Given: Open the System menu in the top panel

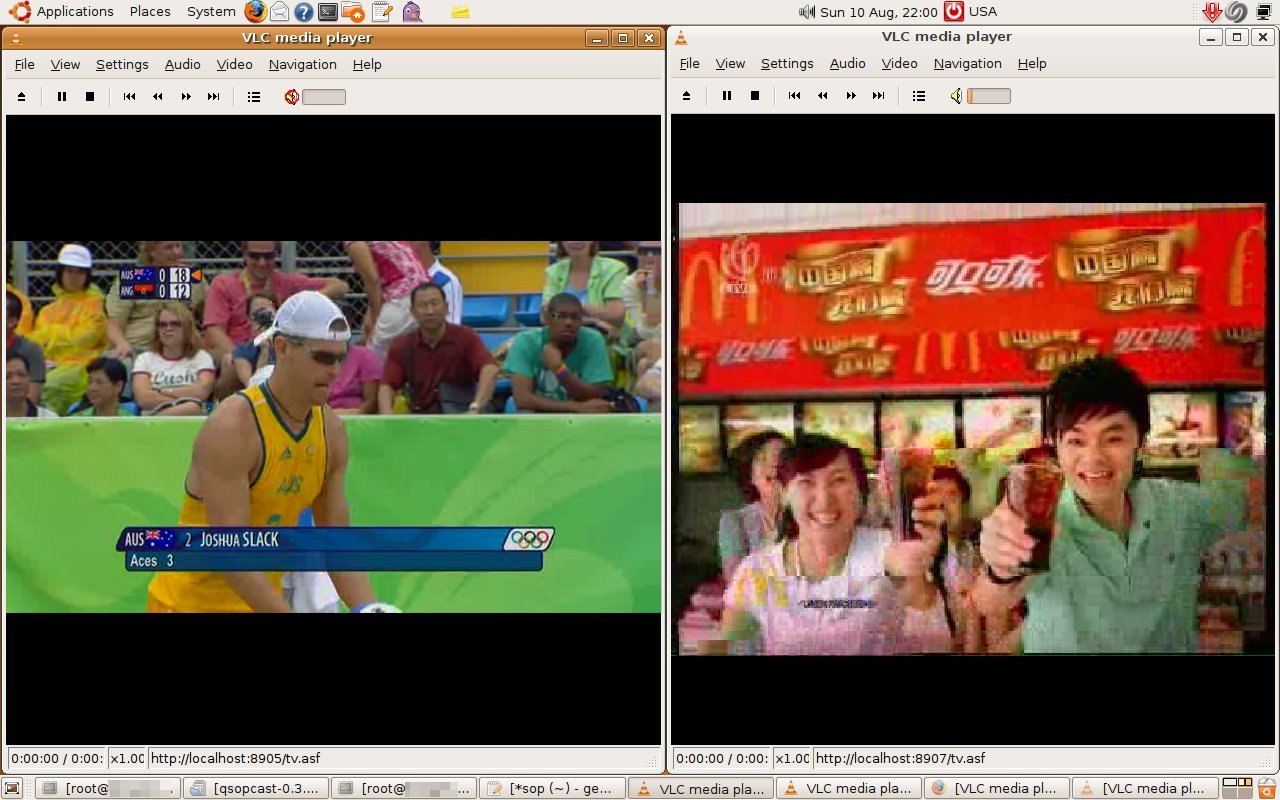Looking at the screenshot, I should (x=211, y=12).
